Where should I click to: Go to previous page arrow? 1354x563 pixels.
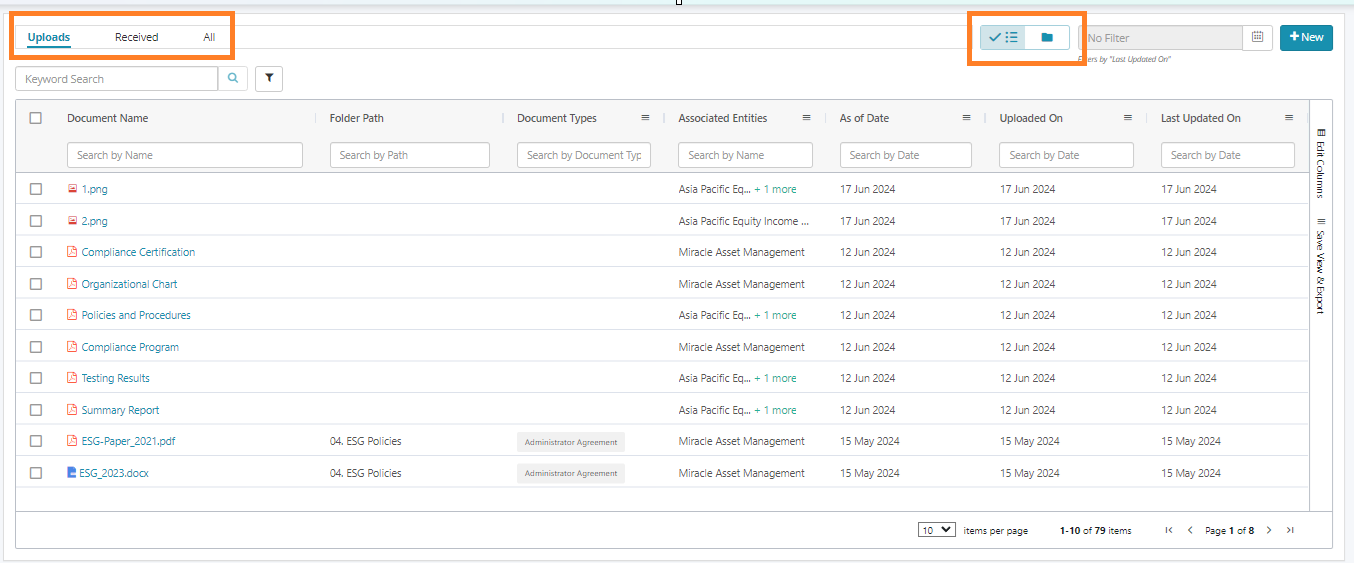1190,530
